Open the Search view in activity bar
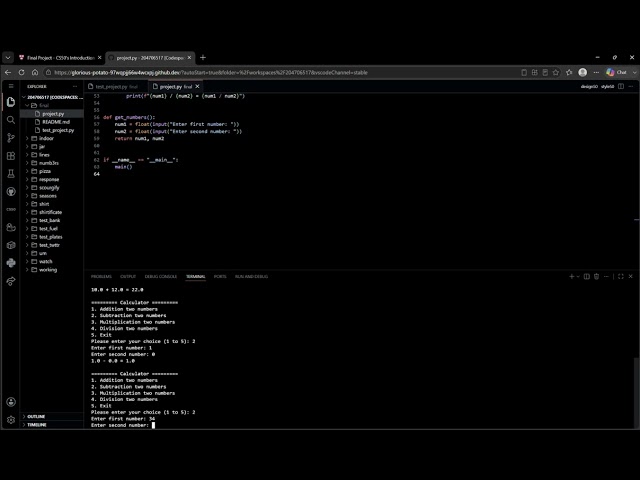Image resolution: width=640 pixels, height=480 pixels. point(11,120)
